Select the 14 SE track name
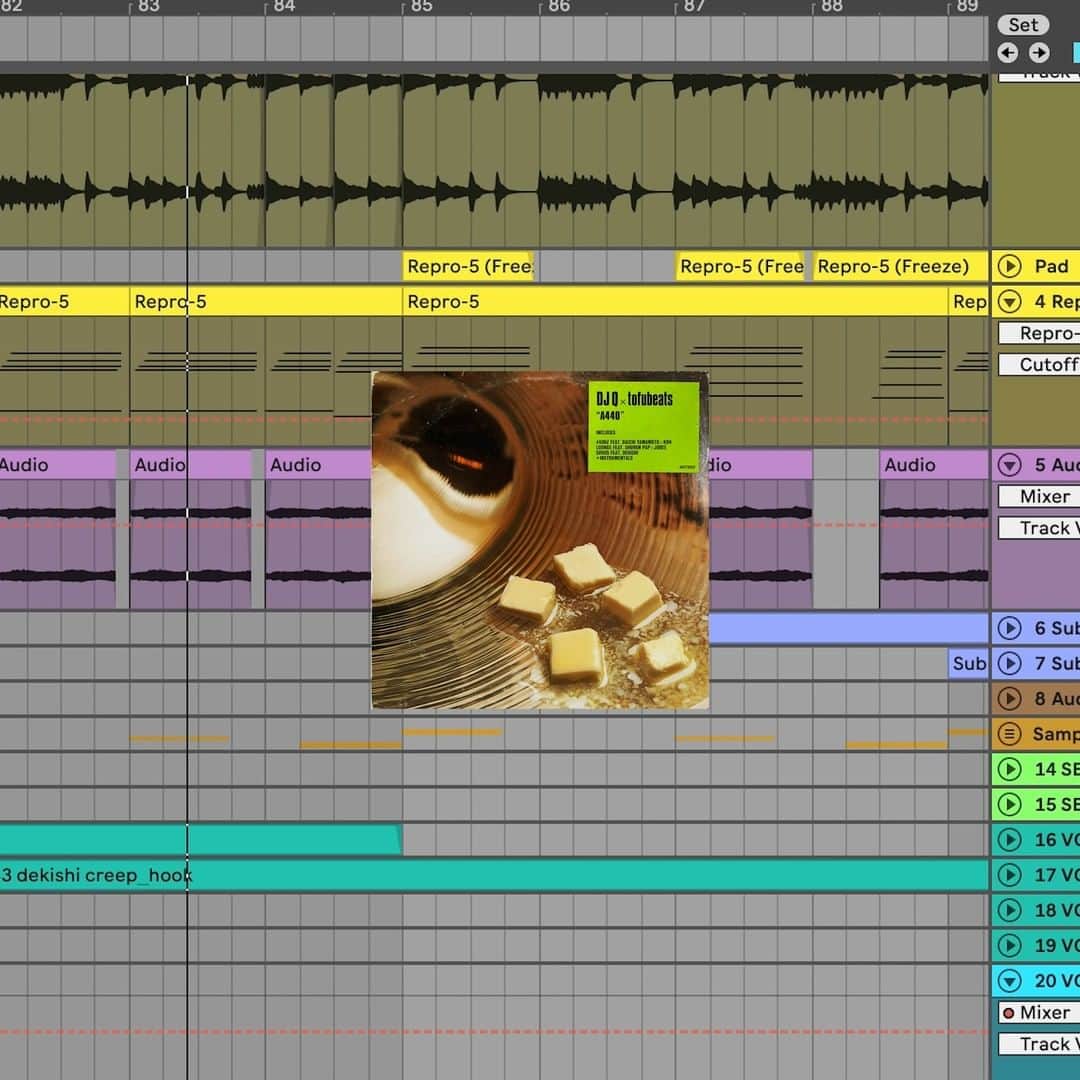 pos(1057,769)
